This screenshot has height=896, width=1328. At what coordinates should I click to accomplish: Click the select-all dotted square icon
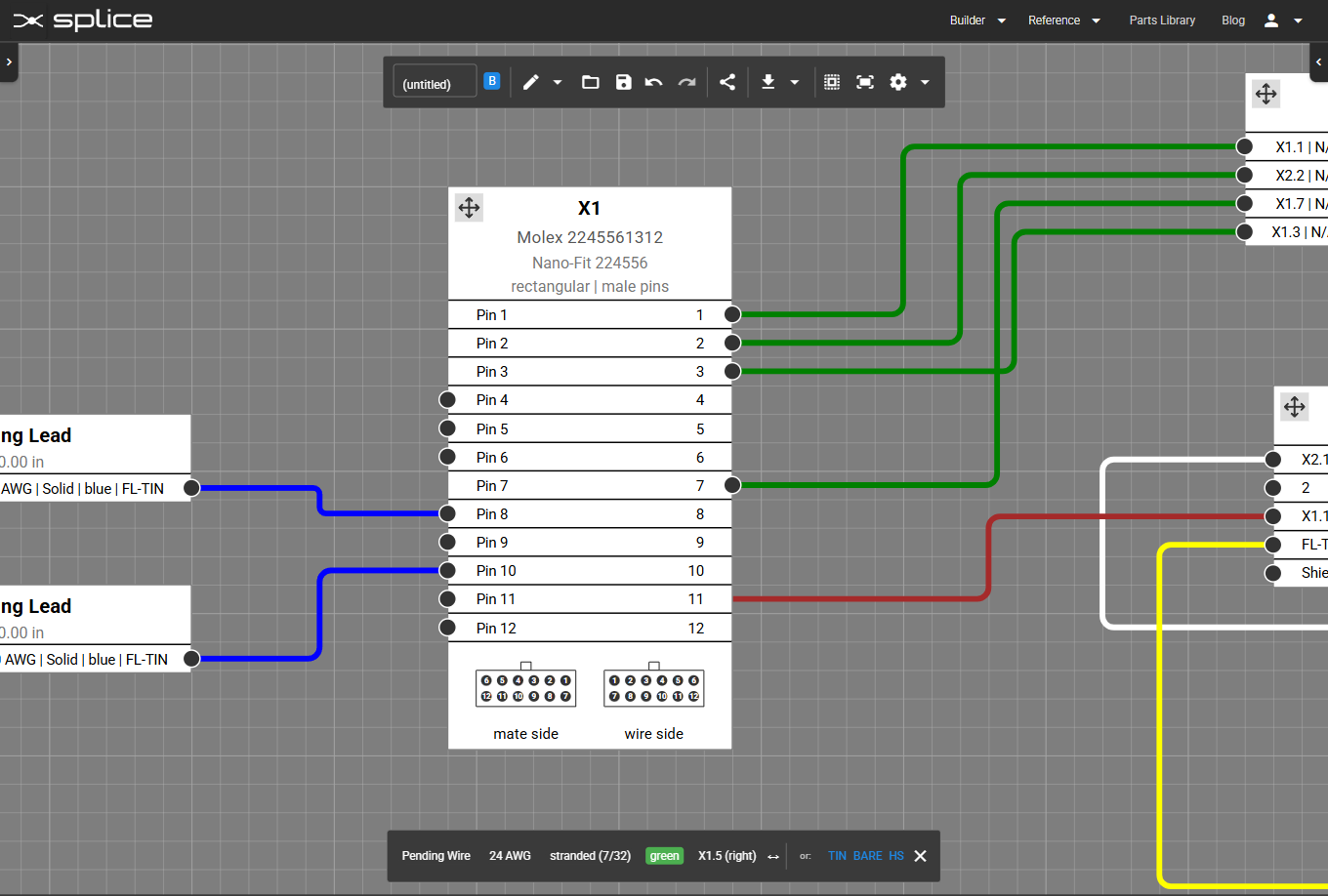coord(832,82)
